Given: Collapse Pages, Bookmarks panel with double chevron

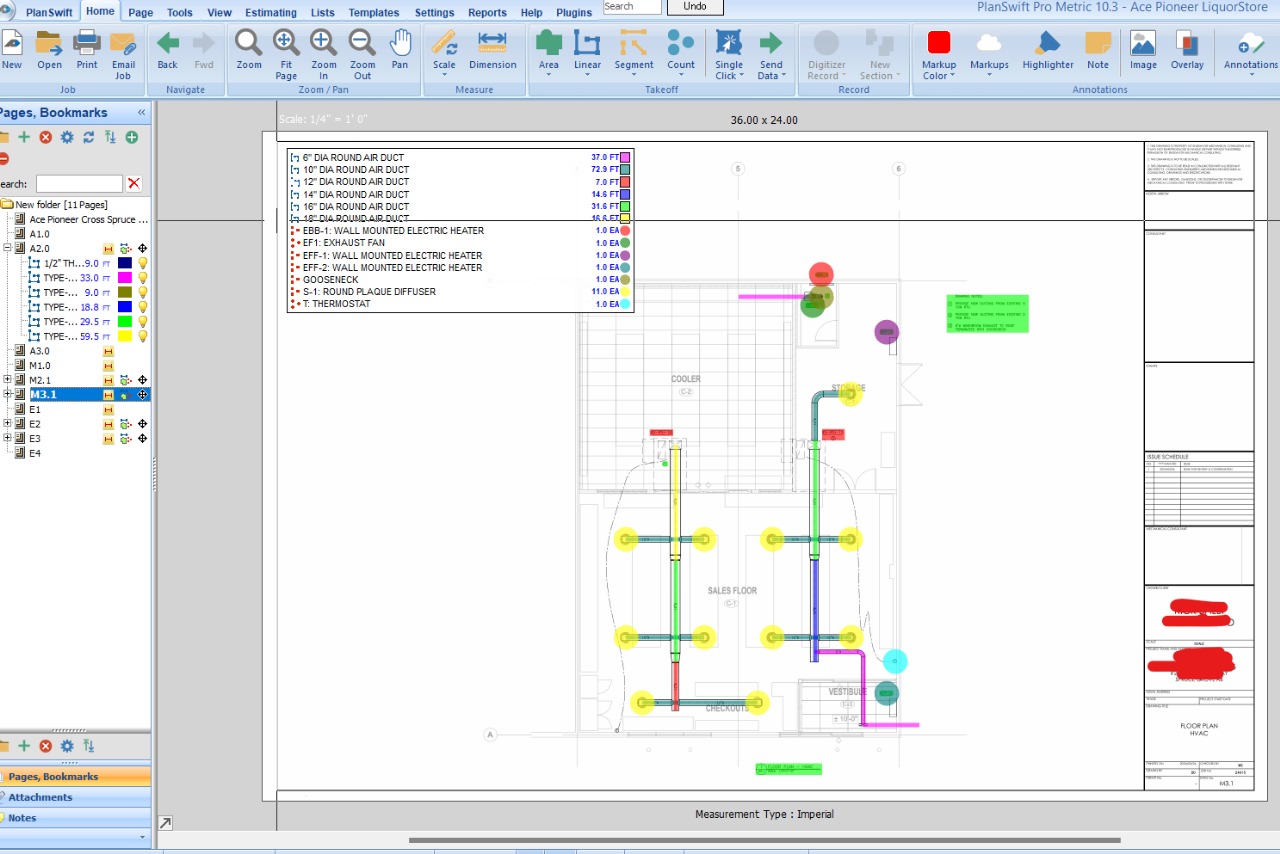Looking at the screenshot, I should (141, 113).
